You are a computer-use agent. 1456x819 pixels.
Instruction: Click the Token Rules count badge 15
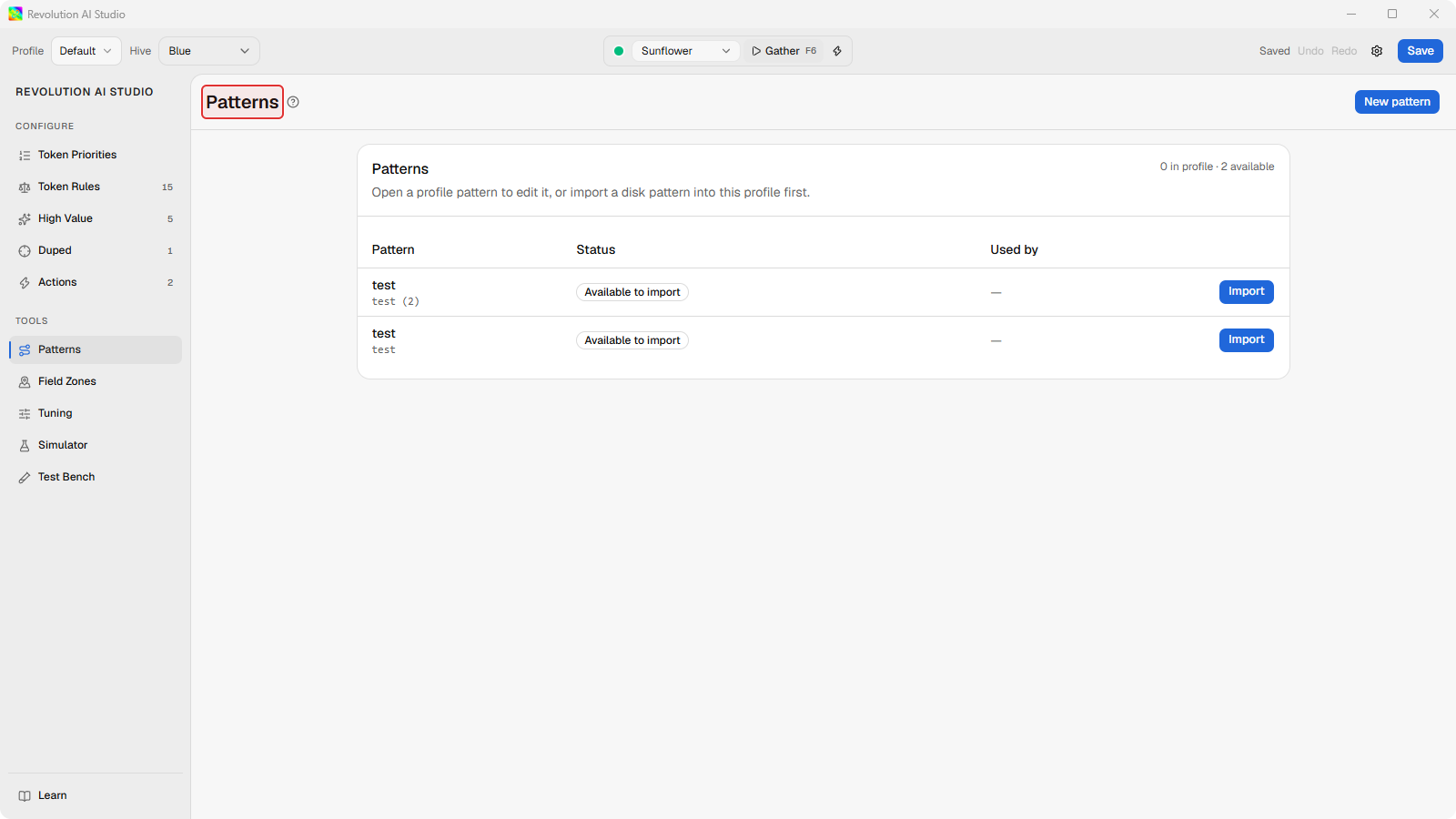pos(167,187)
